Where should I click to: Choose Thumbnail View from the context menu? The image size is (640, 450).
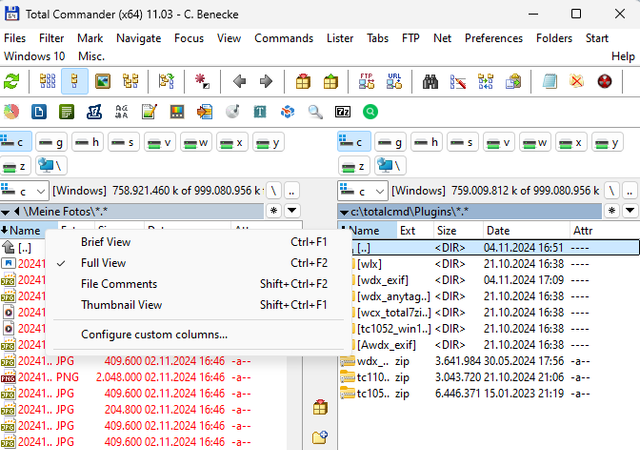(x=198, y=305)
